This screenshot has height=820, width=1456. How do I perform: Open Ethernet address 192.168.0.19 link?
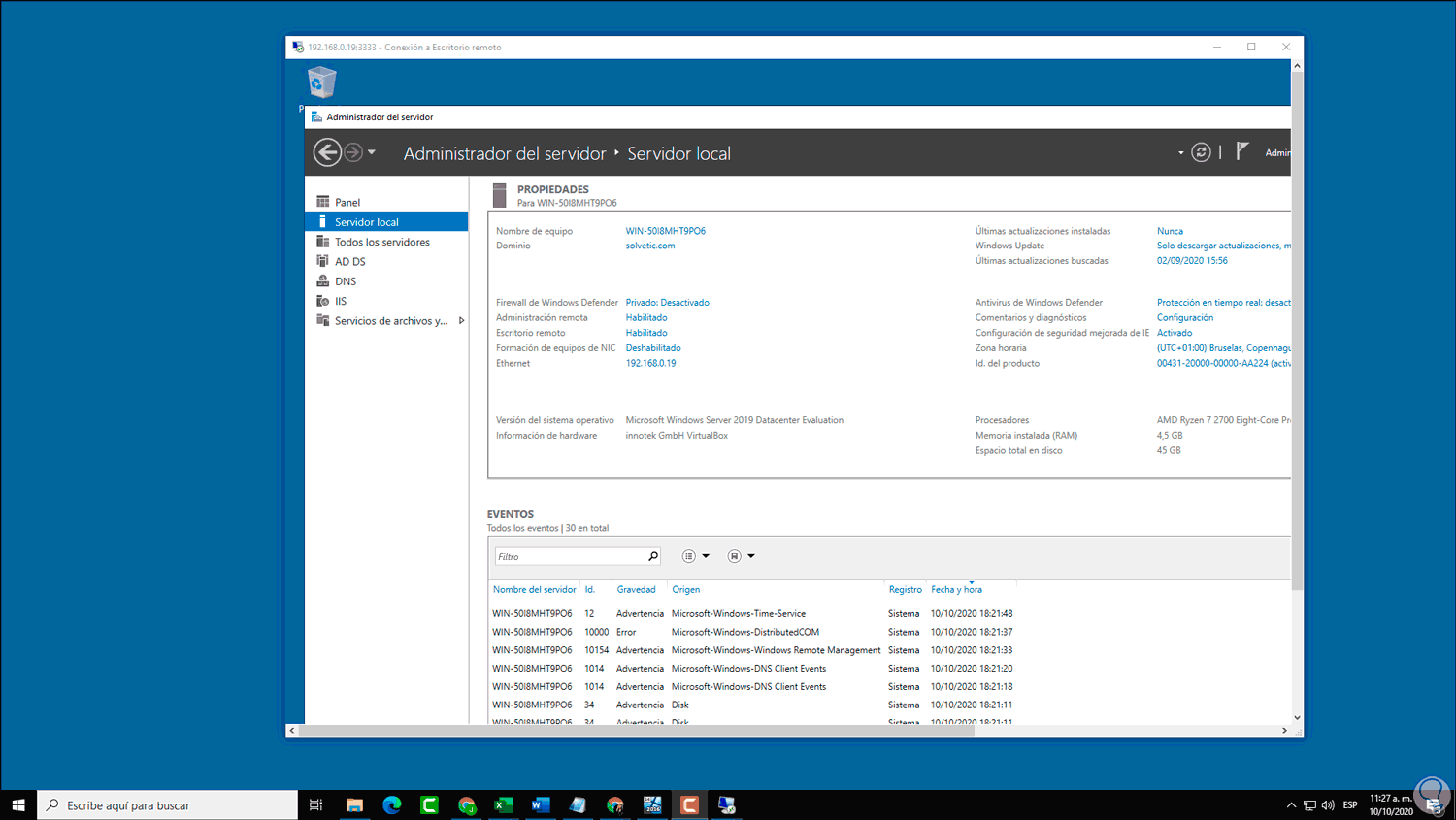point(651,363)
